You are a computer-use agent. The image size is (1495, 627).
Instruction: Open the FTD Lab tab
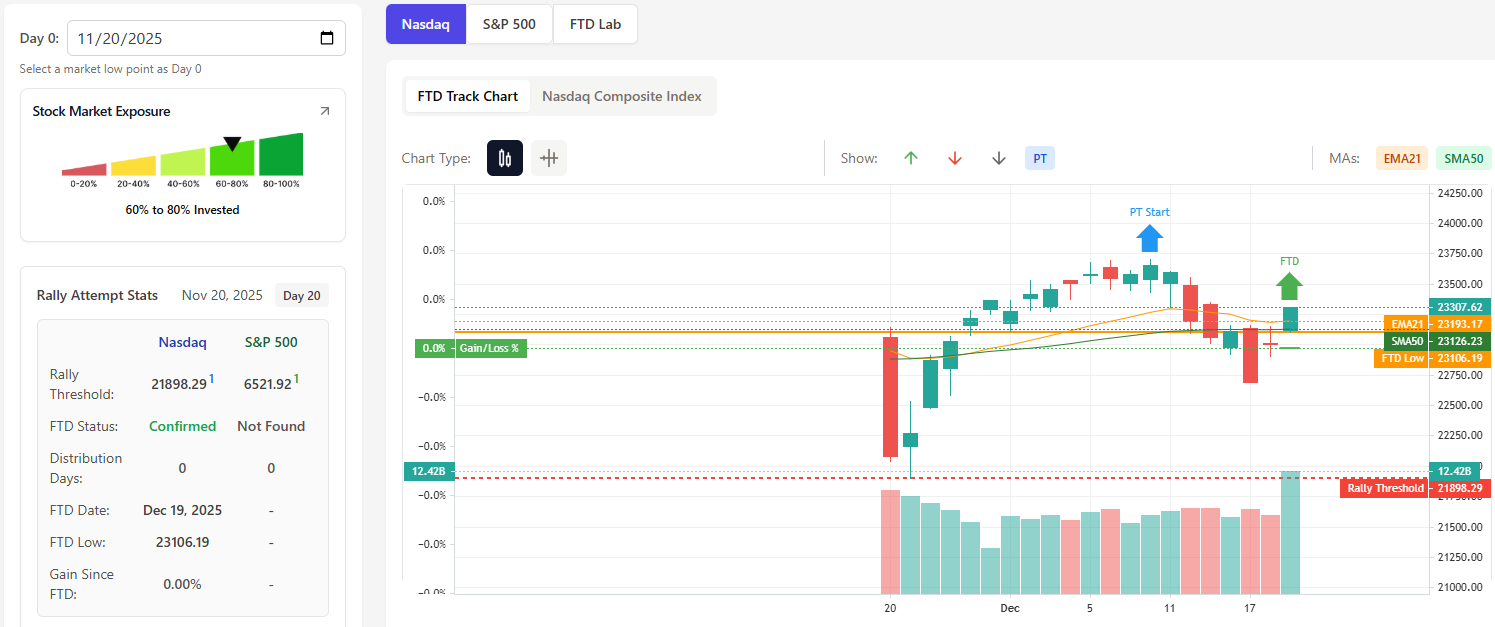[595, 24]
